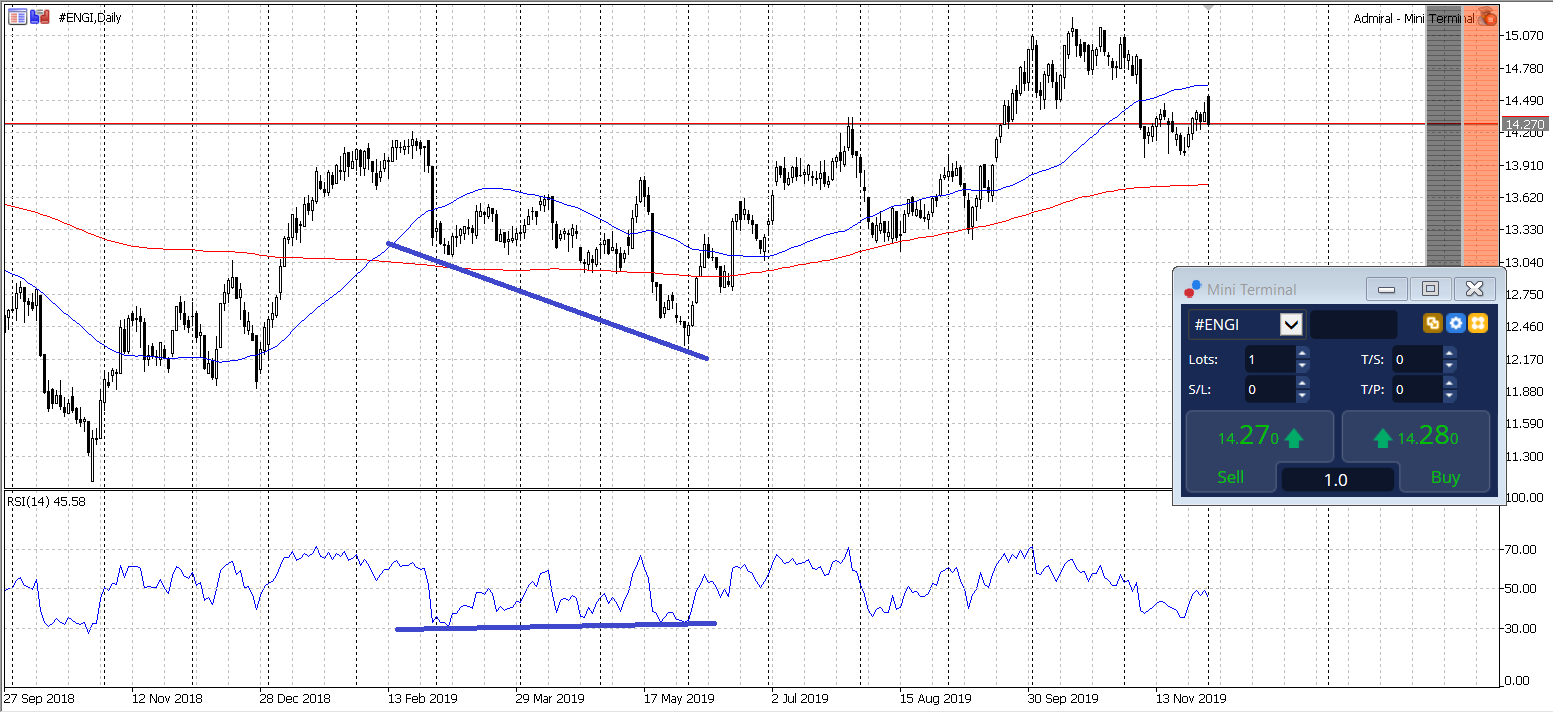Click the Admiral - Mini Terminal label
Viewport: 1553px width, 713px height.
click(x=1413, y=18)
